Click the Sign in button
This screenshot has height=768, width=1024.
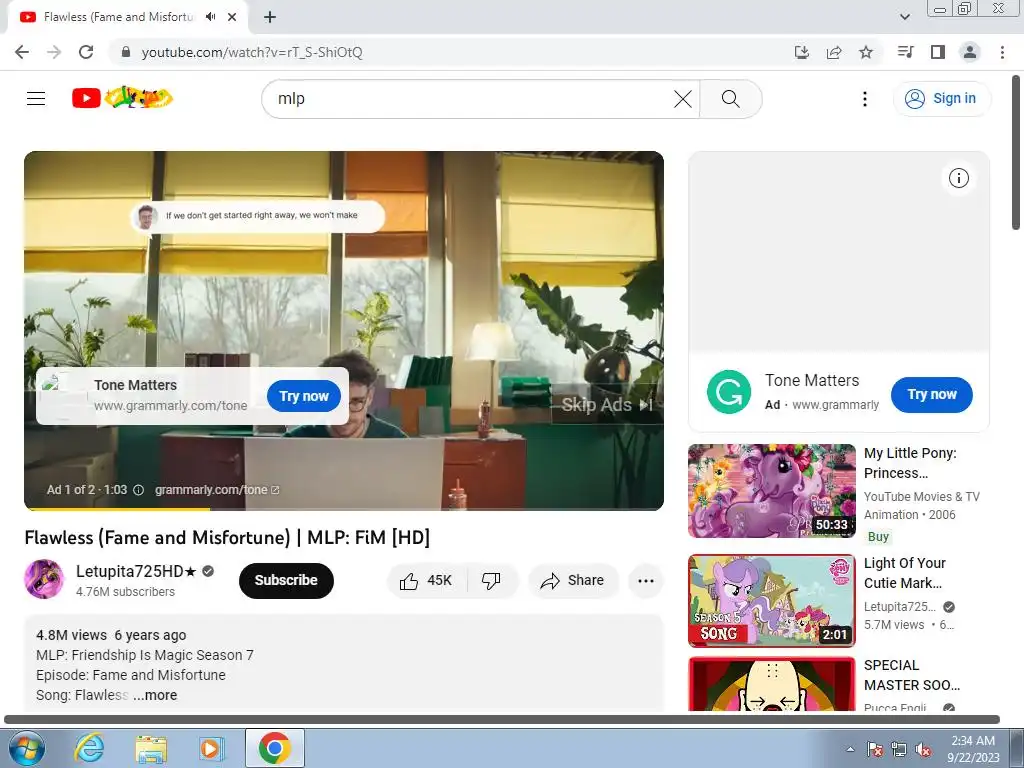click(941, 99)
